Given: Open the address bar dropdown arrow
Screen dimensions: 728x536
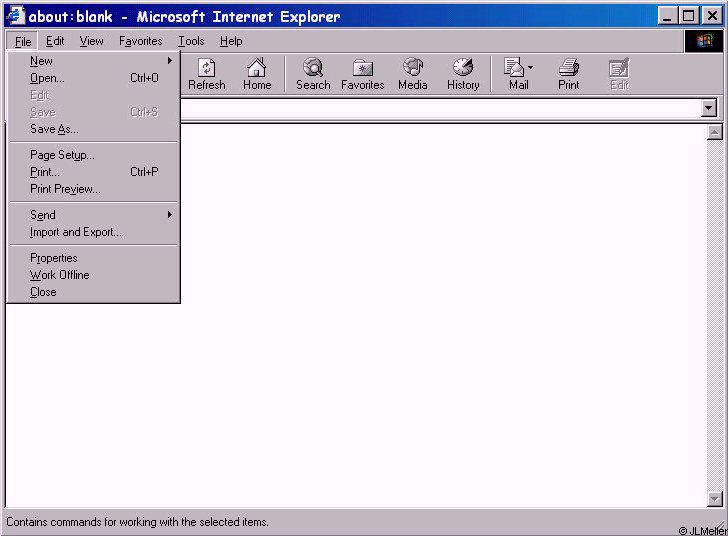Looking at the screenshot, I should tap(708, 109).
